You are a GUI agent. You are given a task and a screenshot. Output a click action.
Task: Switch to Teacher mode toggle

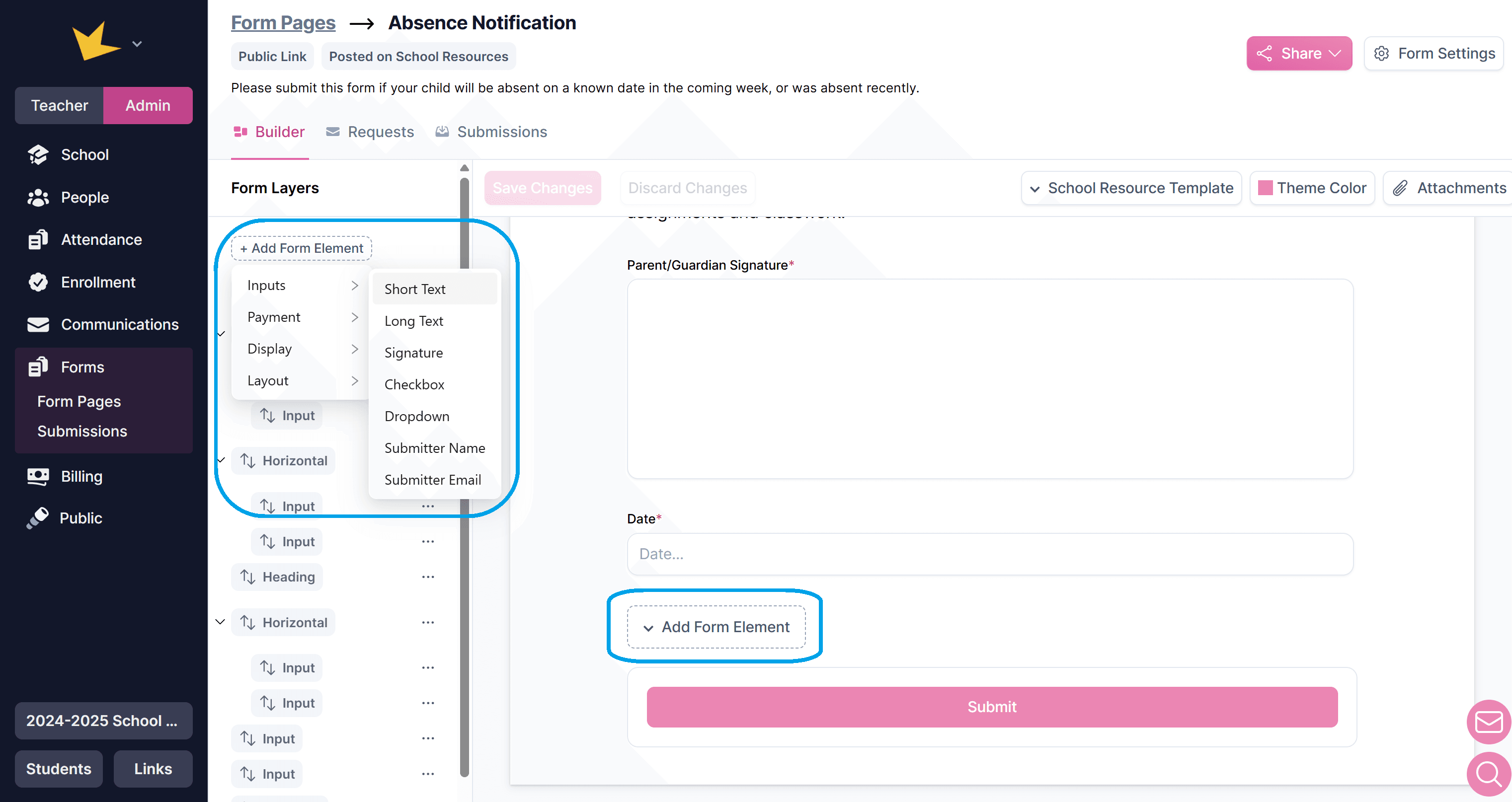pos(59,106)
